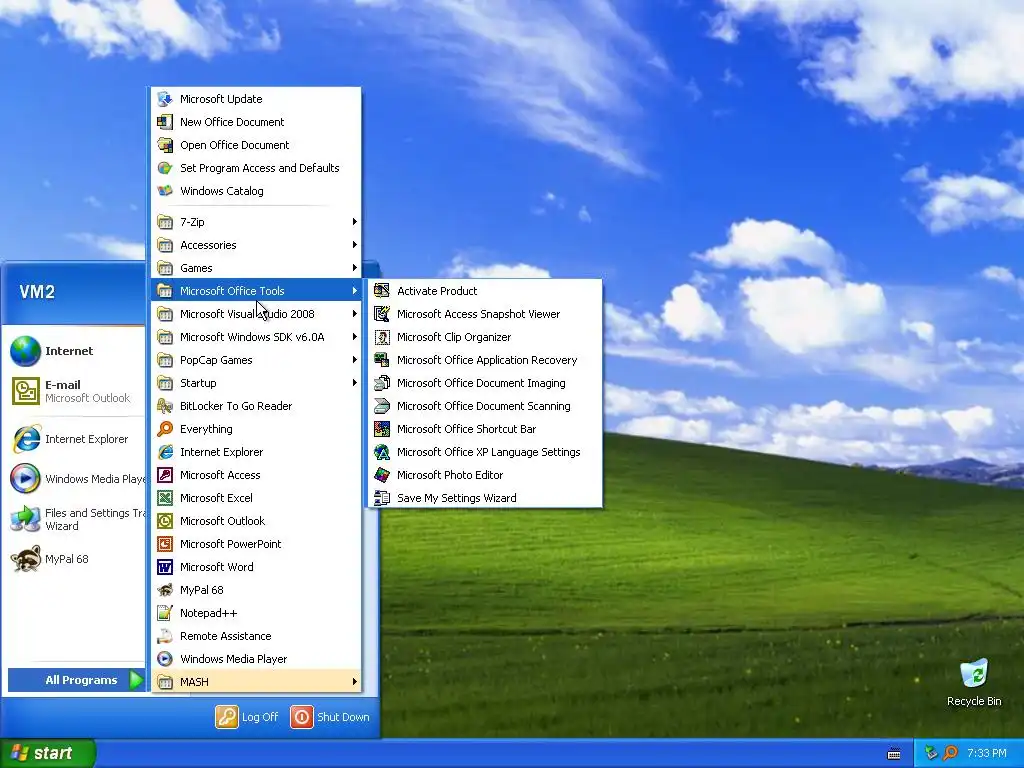Open Internet Explorer in Start menu left pane
The height and width of the screenshot is (768, 1024).
pyautogui.click(x=74, y=439)
